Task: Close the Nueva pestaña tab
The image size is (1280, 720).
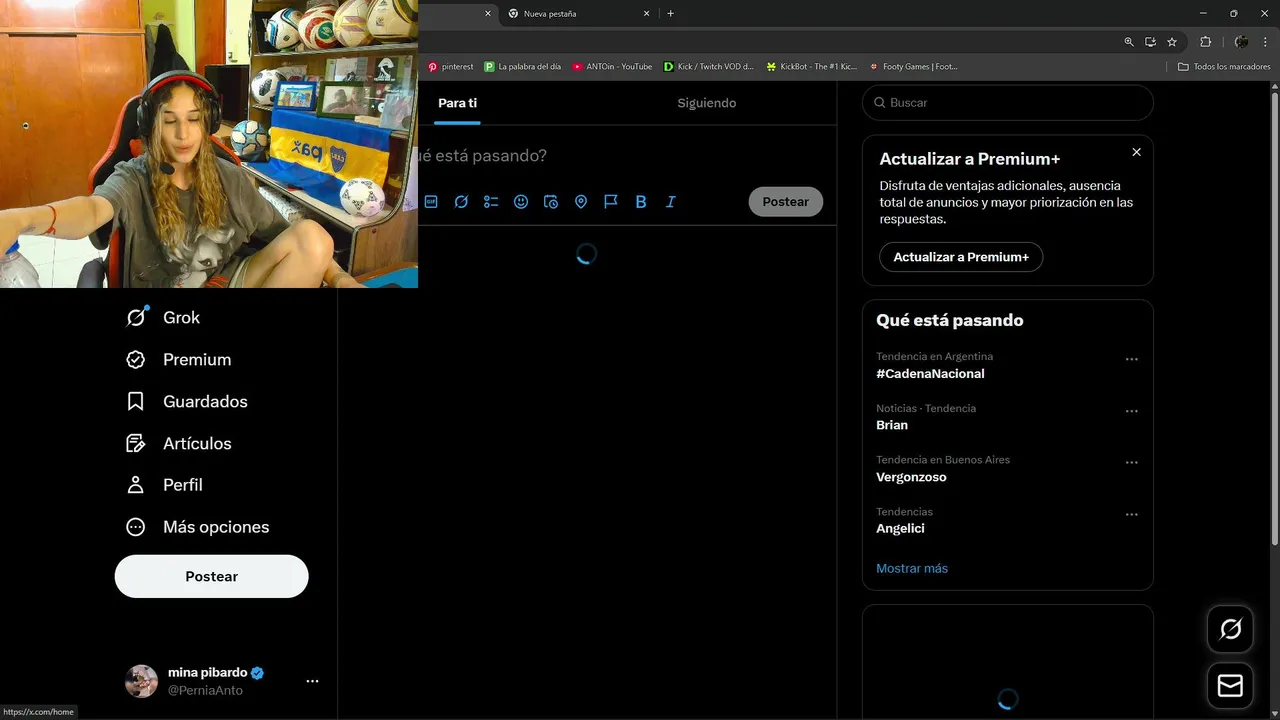Action: (646, 14)
